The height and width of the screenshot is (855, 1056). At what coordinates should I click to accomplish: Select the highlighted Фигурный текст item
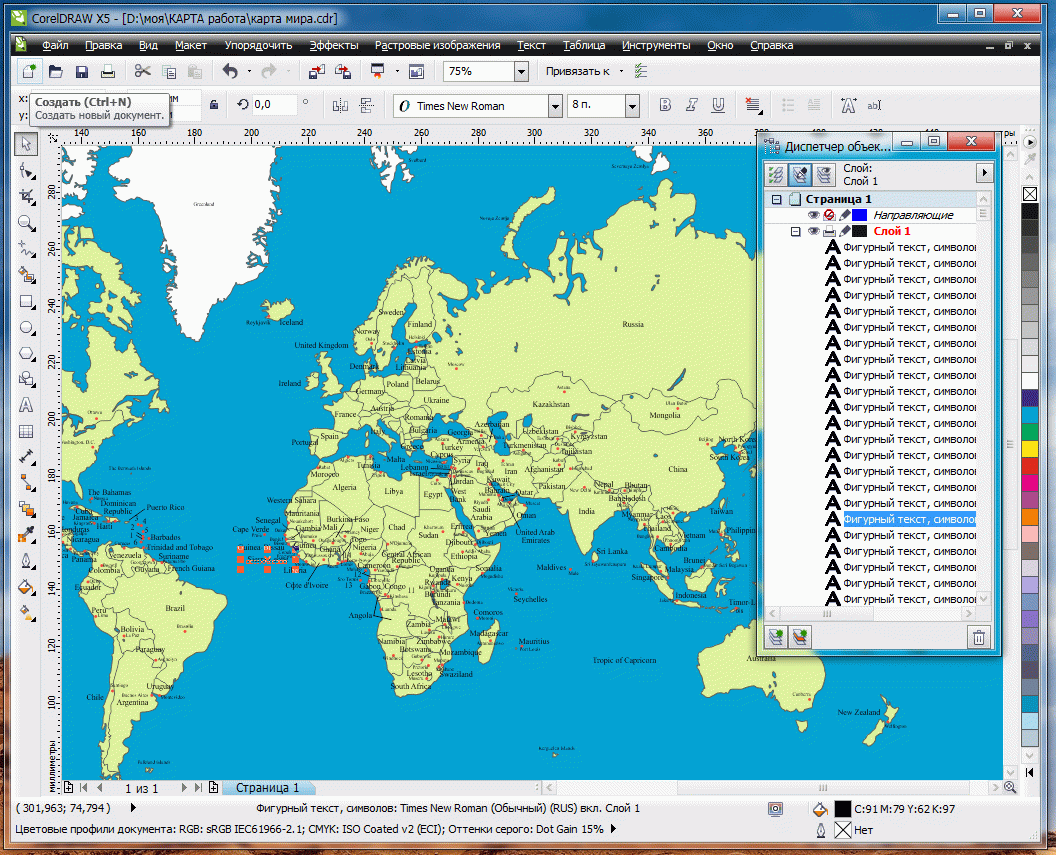point(908,520)
